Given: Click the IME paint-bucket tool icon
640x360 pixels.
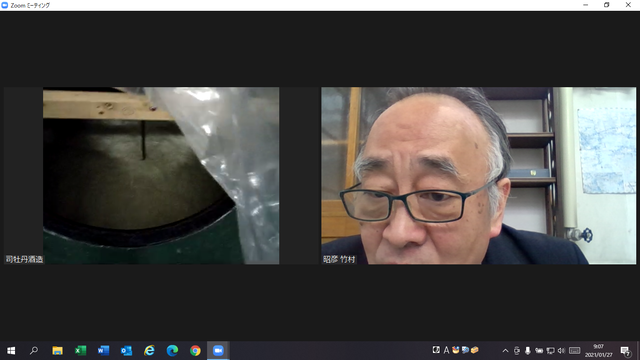Looking at the screenshot, I should pos(456,350).
